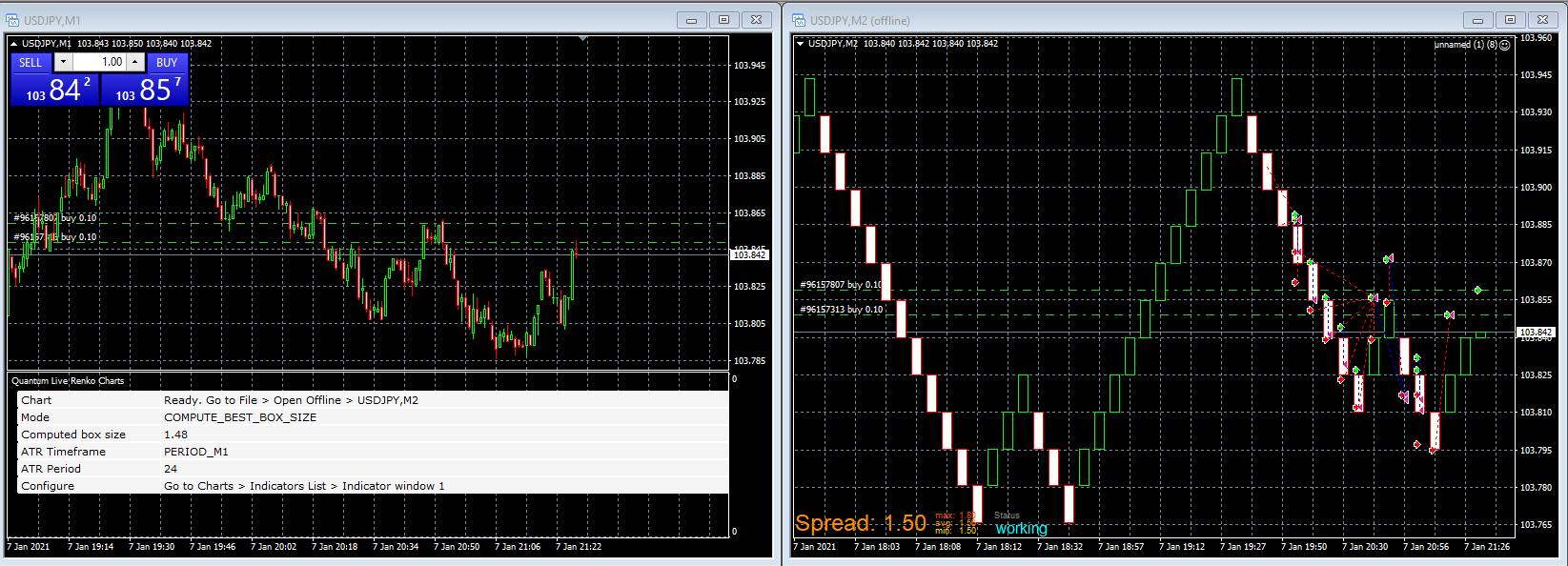Click the smiley expert advisor icon
The width and height of the screenshot is (1568, 566).
tap(1504, 45)
